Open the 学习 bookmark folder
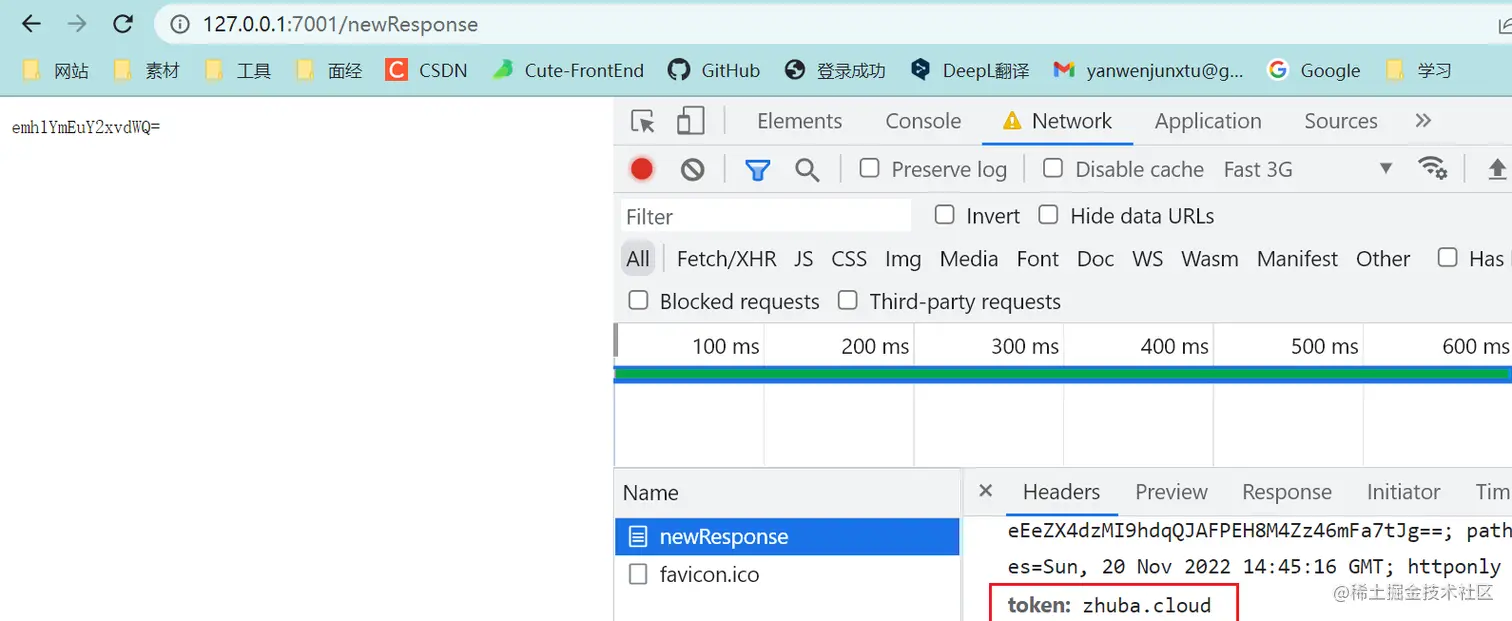The image size is (1512, 621). pos(1418,70)
